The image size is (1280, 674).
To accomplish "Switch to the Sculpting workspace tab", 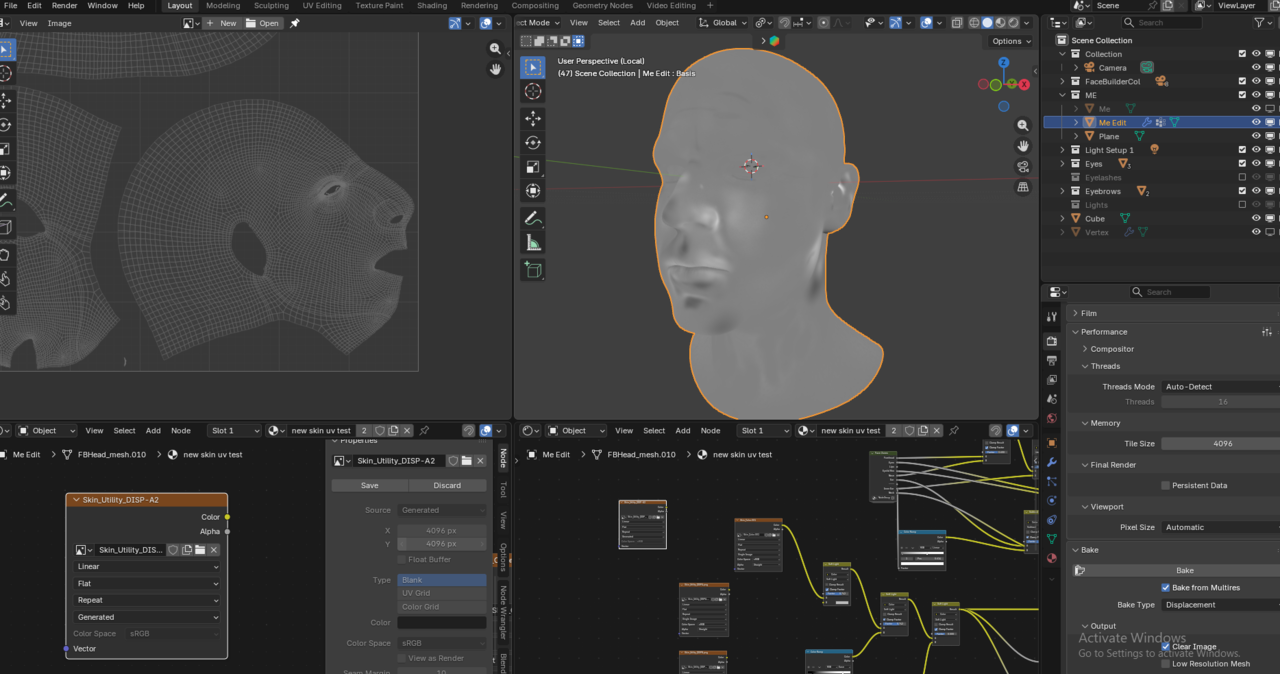I will (271, 6).
